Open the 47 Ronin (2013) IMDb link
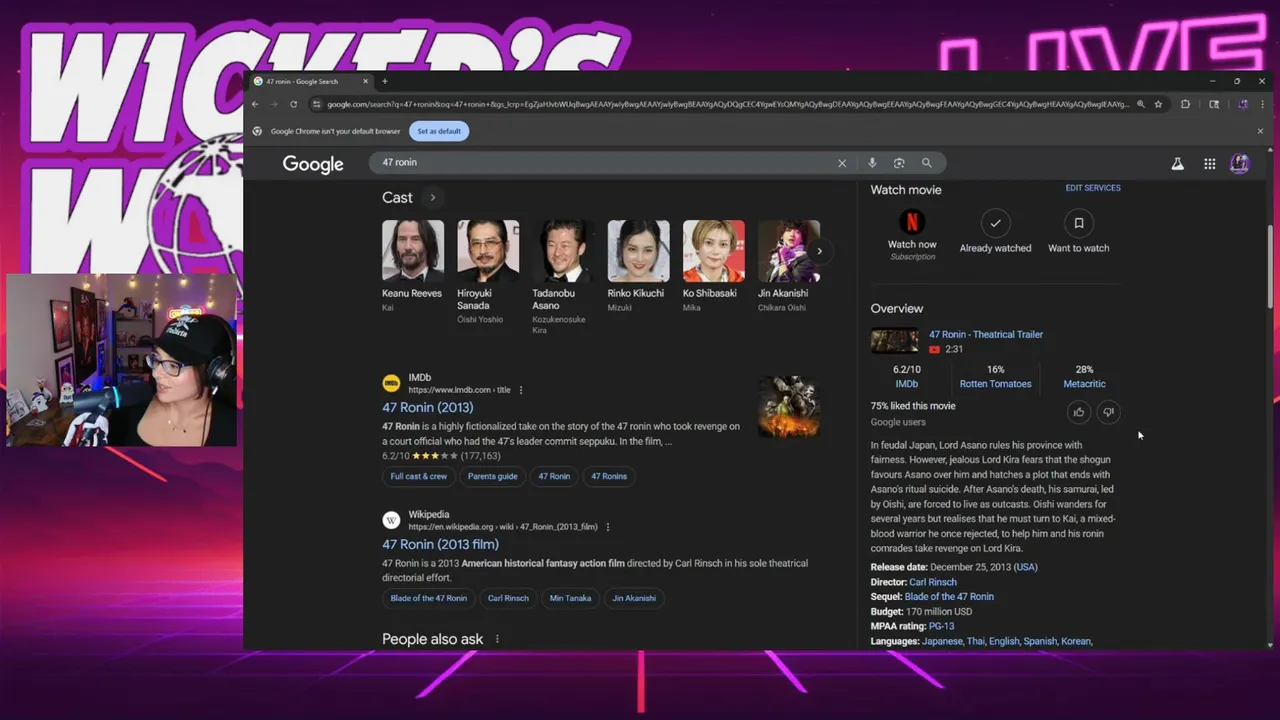Image resolution: width=1280 pixels, height=720 pixels. [x=428, y=407]
